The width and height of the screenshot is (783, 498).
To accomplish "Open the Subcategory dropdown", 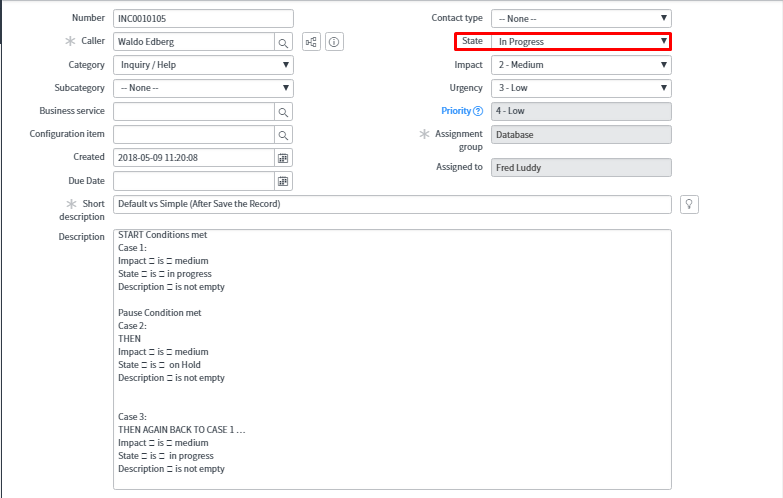I will coord(203,88).
